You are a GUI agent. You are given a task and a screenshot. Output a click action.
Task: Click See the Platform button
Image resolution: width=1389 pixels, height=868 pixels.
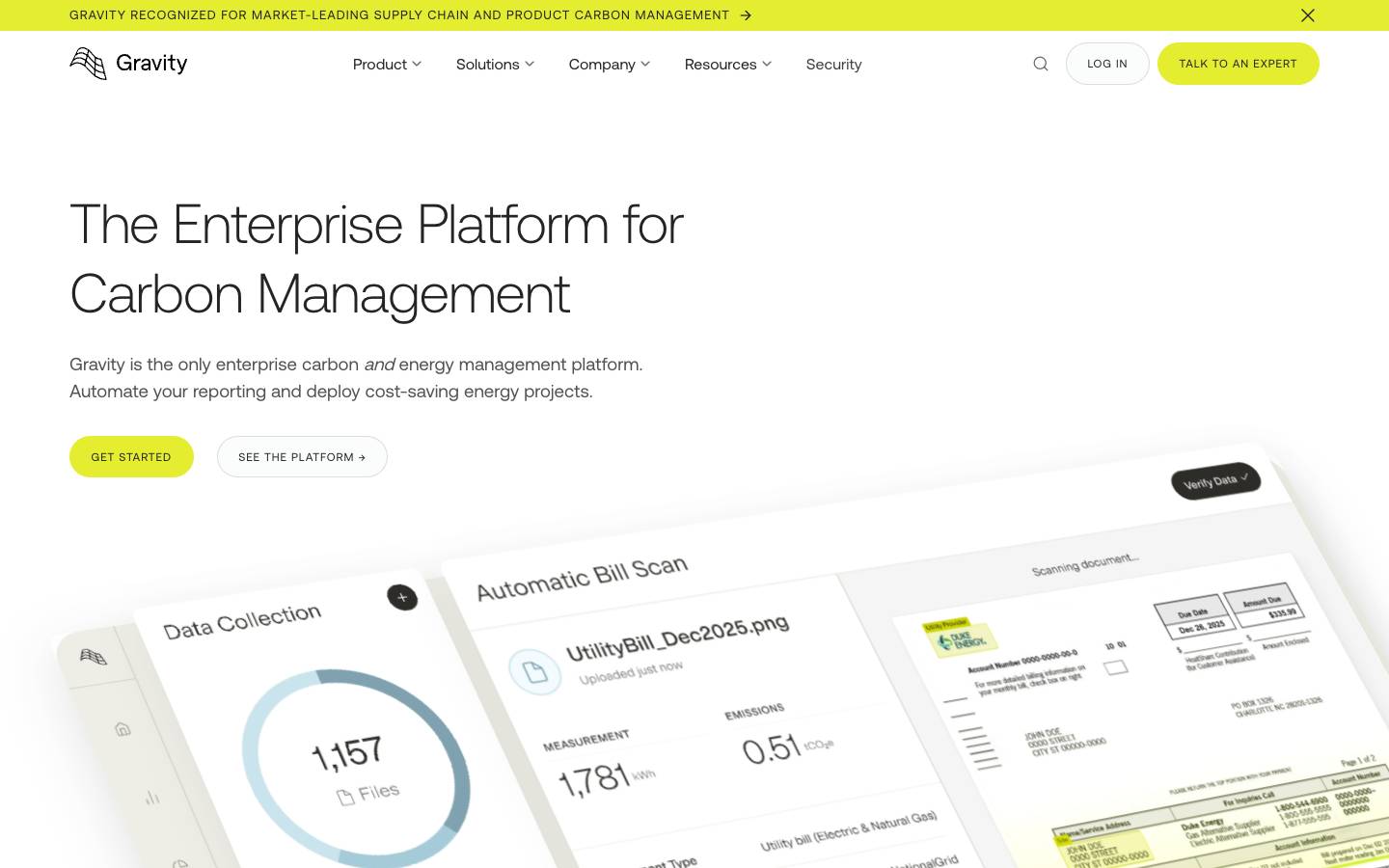302,456
